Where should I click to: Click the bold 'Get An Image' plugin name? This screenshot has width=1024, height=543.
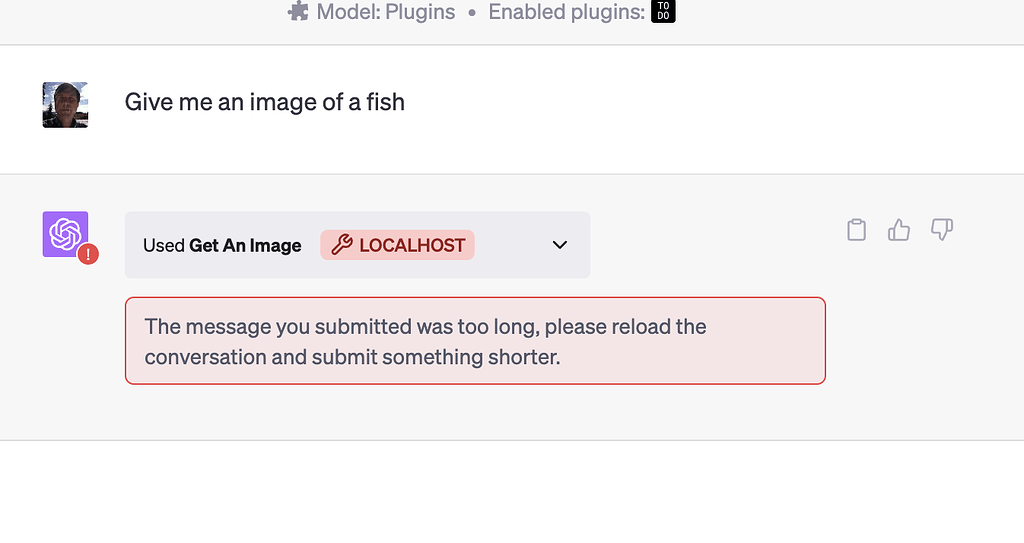coord(245,246)
